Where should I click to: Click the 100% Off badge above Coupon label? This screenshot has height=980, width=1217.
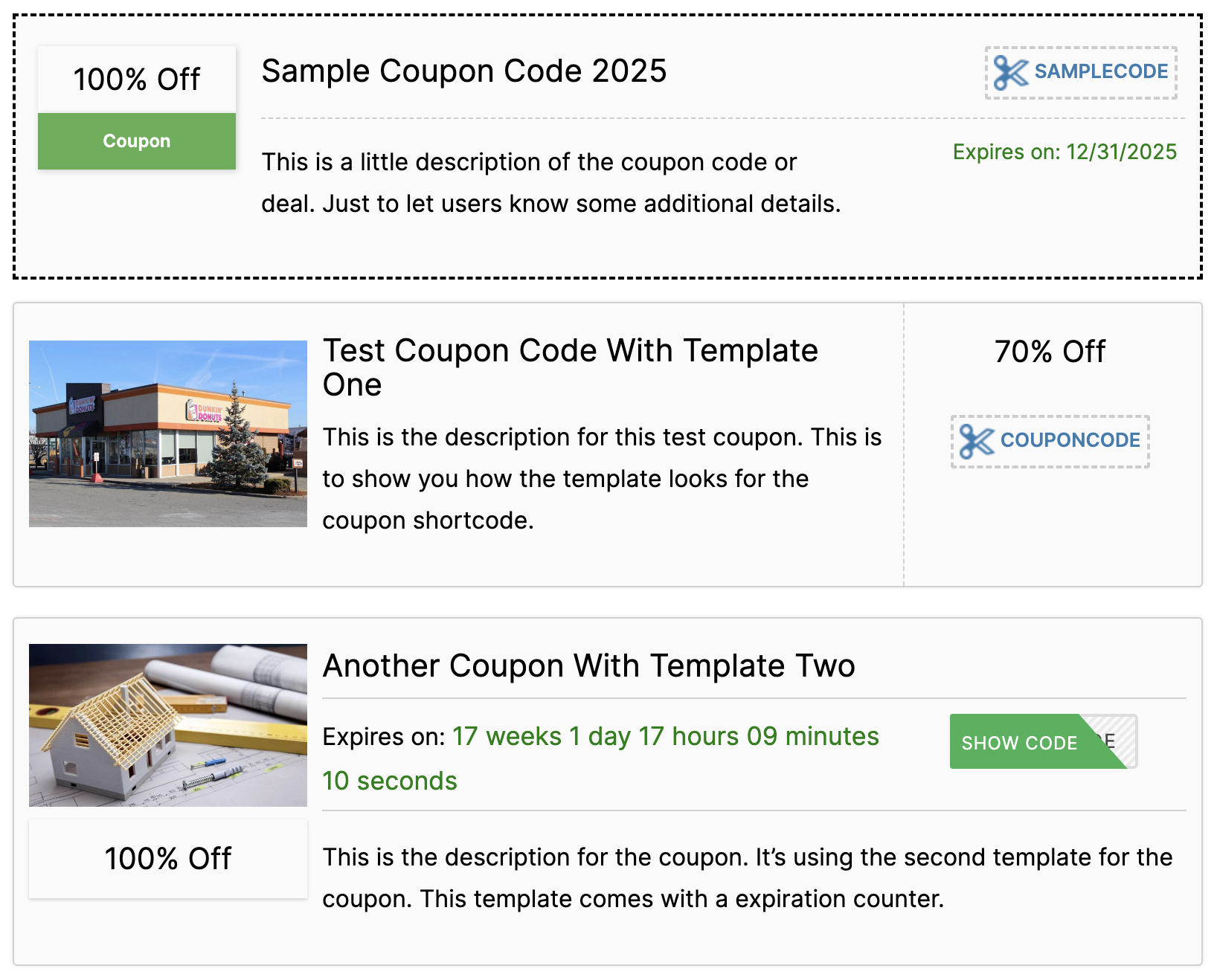pos(137,80)
